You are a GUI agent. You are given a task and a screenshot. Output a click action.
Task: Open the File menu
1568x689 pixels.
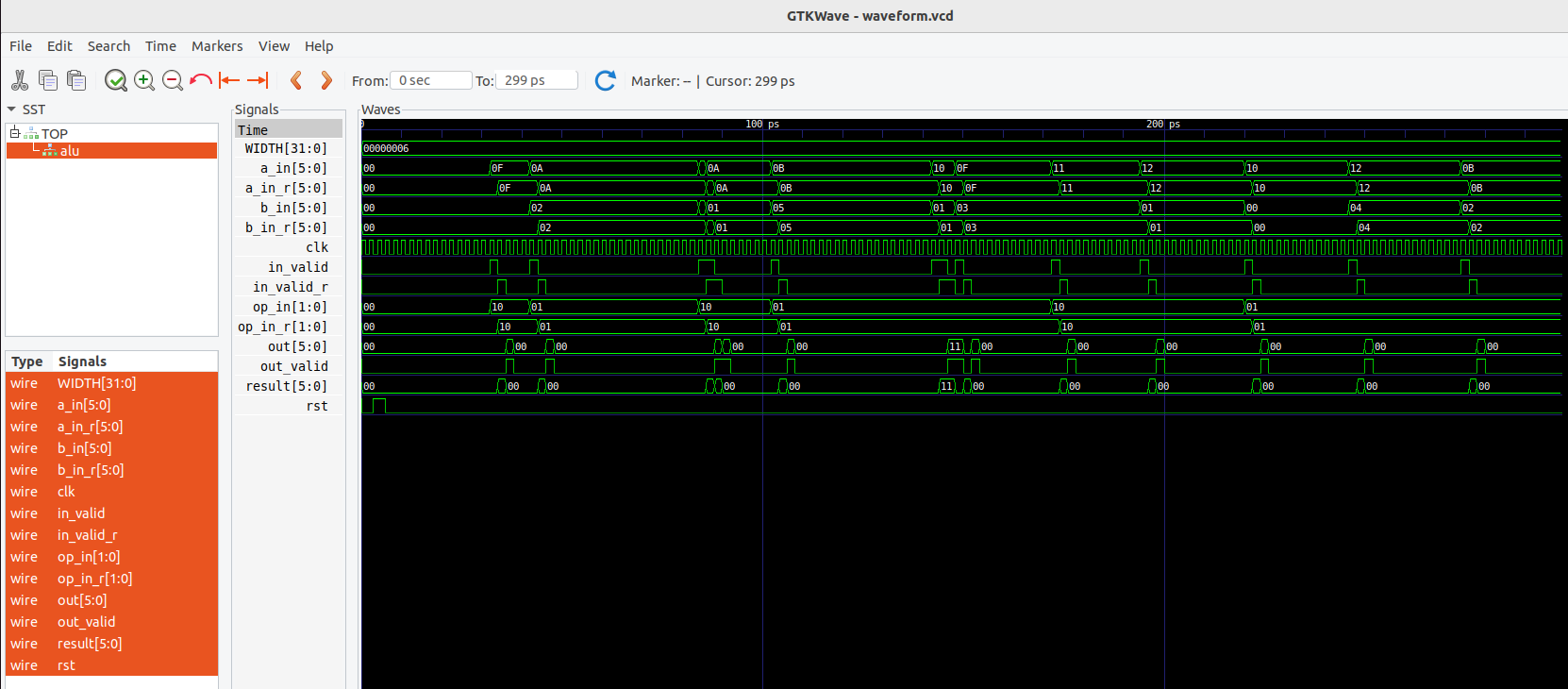pos(21,46)
